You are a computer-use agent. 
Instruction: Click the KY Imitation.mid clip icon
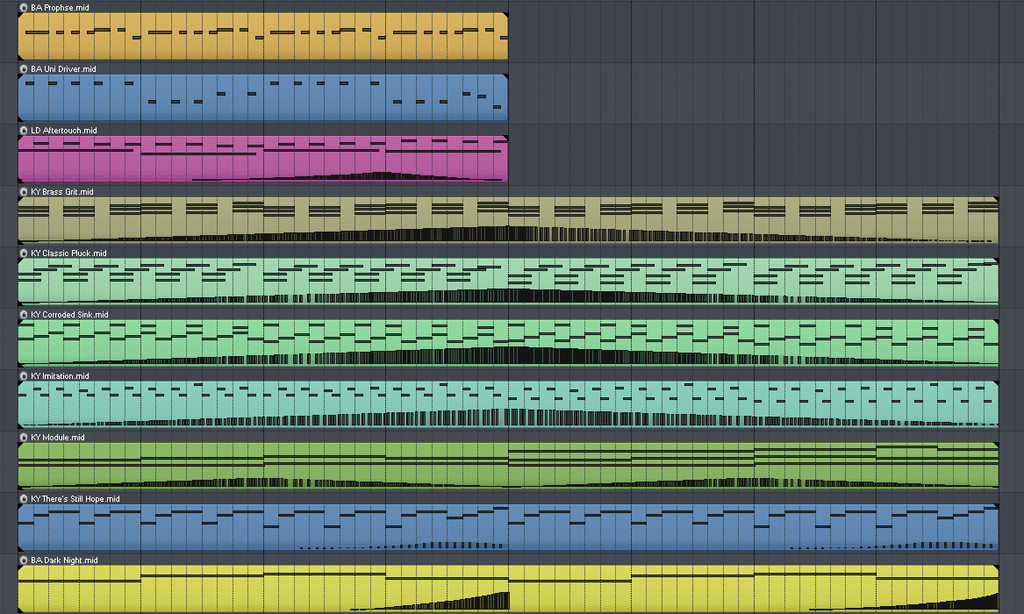tap(24, 376)
